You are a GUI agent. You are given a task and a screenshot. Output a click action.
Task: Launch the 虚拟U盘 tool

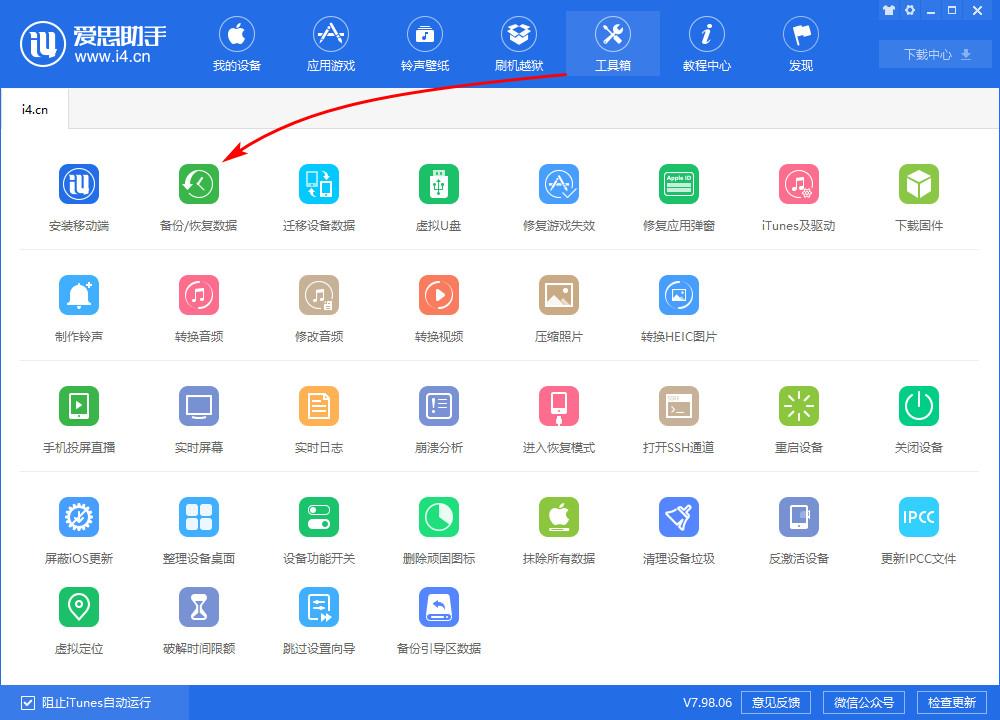(439, 184)
